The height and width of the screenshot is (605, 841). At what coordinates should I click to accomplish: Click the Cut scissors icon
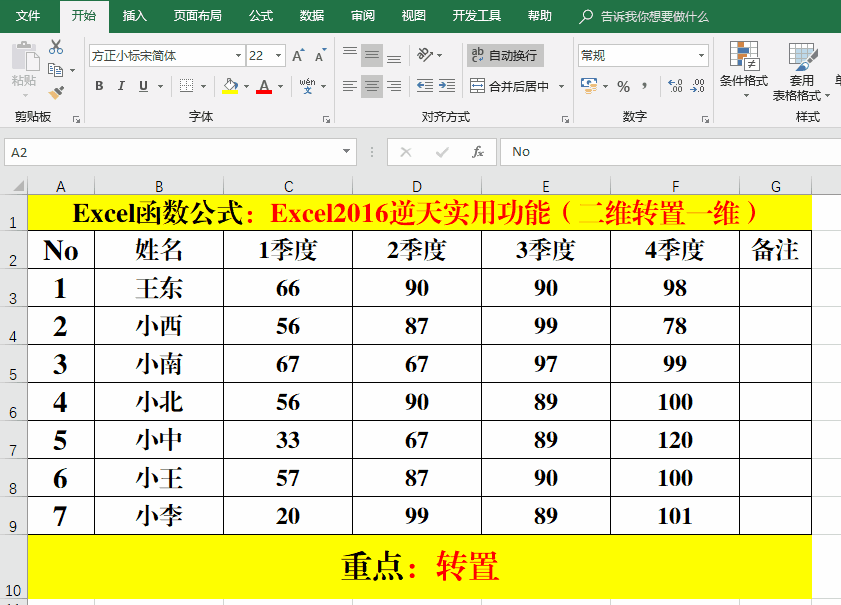tap(56, 47)
